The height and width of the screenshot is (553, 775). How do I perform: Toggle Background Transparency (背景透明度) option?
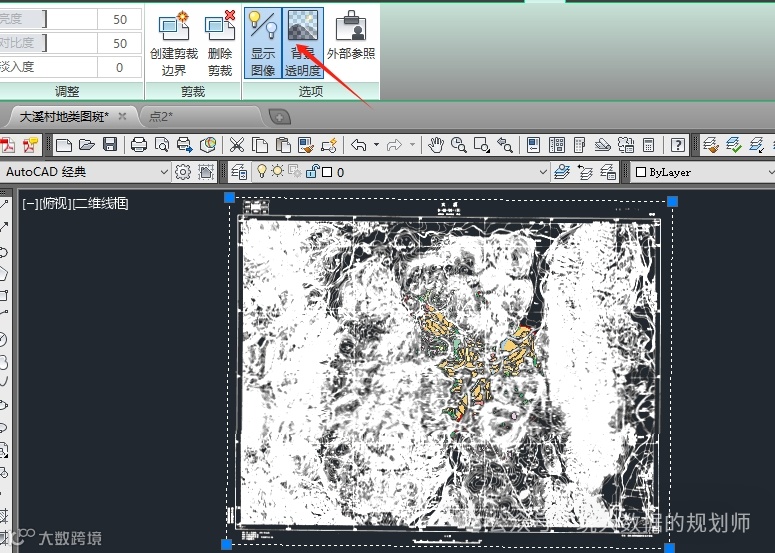[x=302, y=43]
